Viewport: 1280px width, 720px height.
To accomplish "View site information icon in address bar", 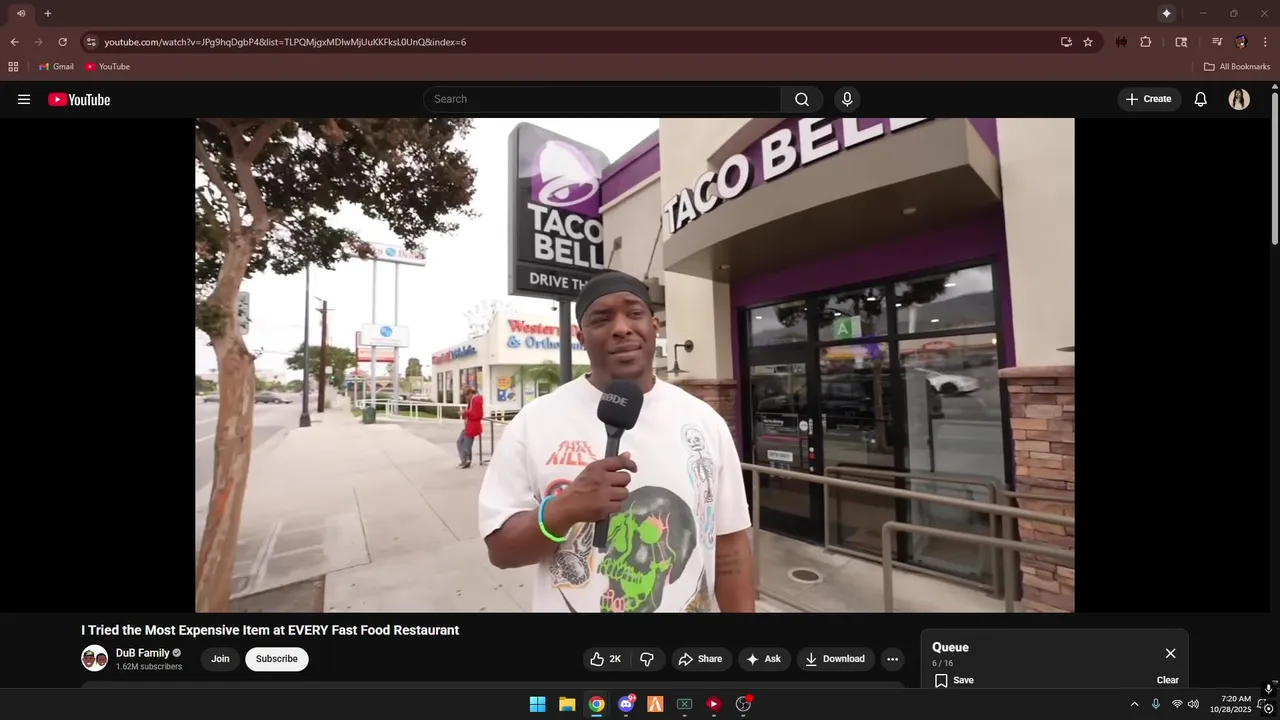I will coord(91,42).
